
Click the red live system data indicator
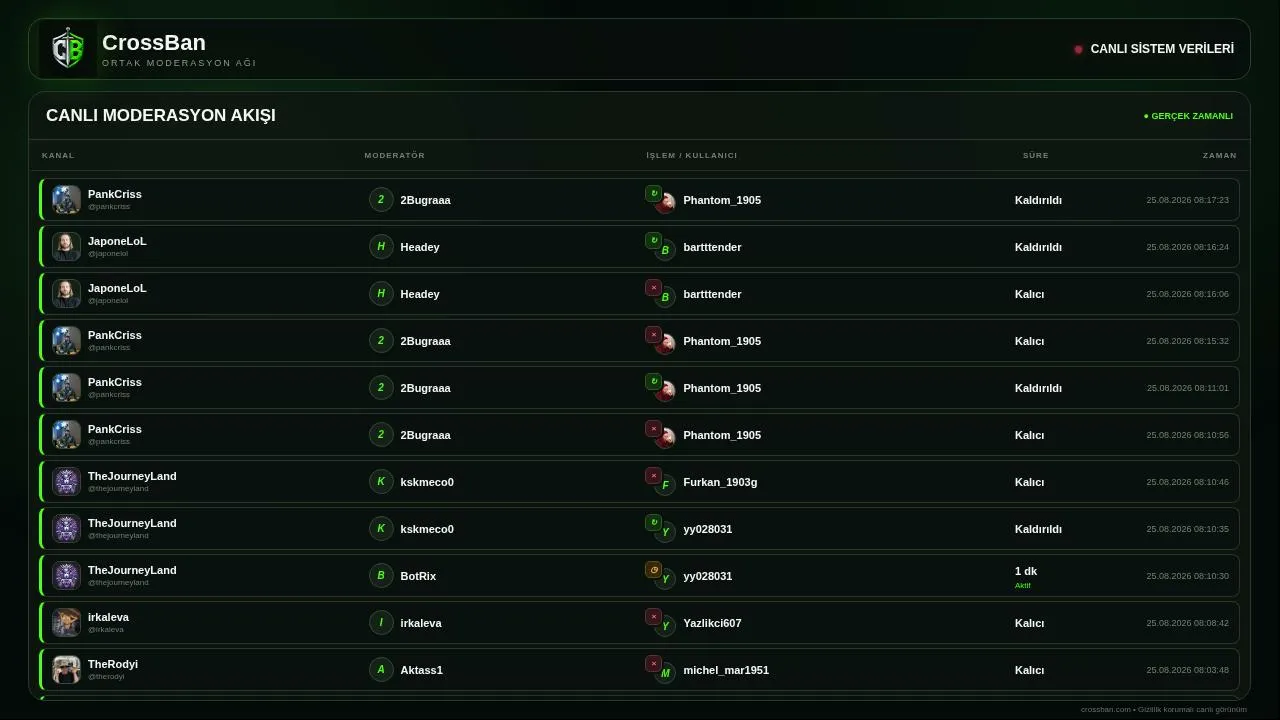[x=1078, y=49]
